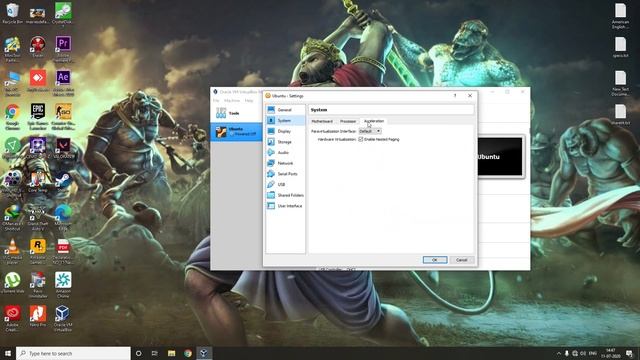Select the Google Chrome desktop icon
640x360 pixels.
click(x=12, y=116)
